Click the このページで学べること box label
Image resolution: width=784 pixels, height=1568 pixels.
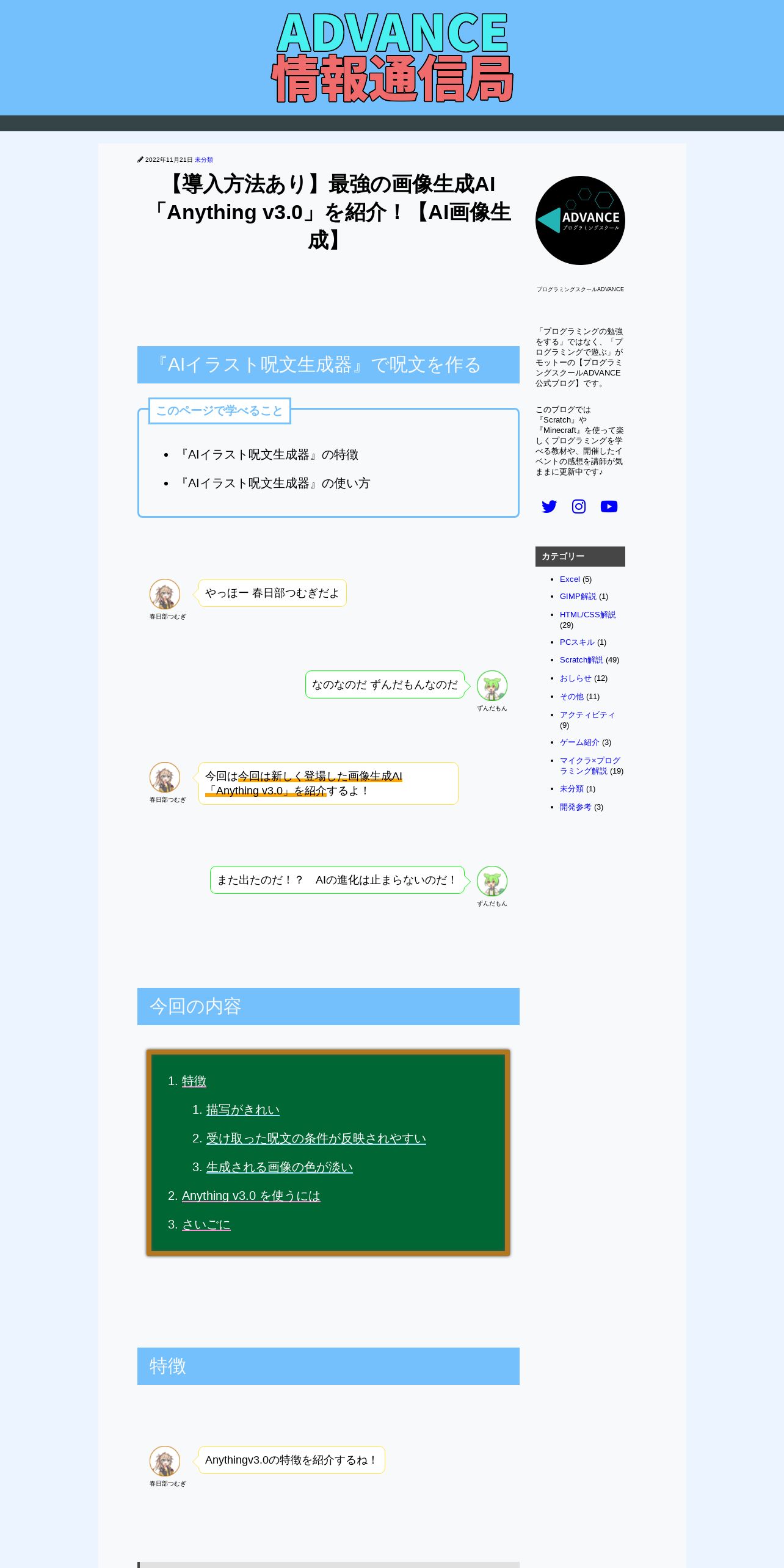coord(220,411)
